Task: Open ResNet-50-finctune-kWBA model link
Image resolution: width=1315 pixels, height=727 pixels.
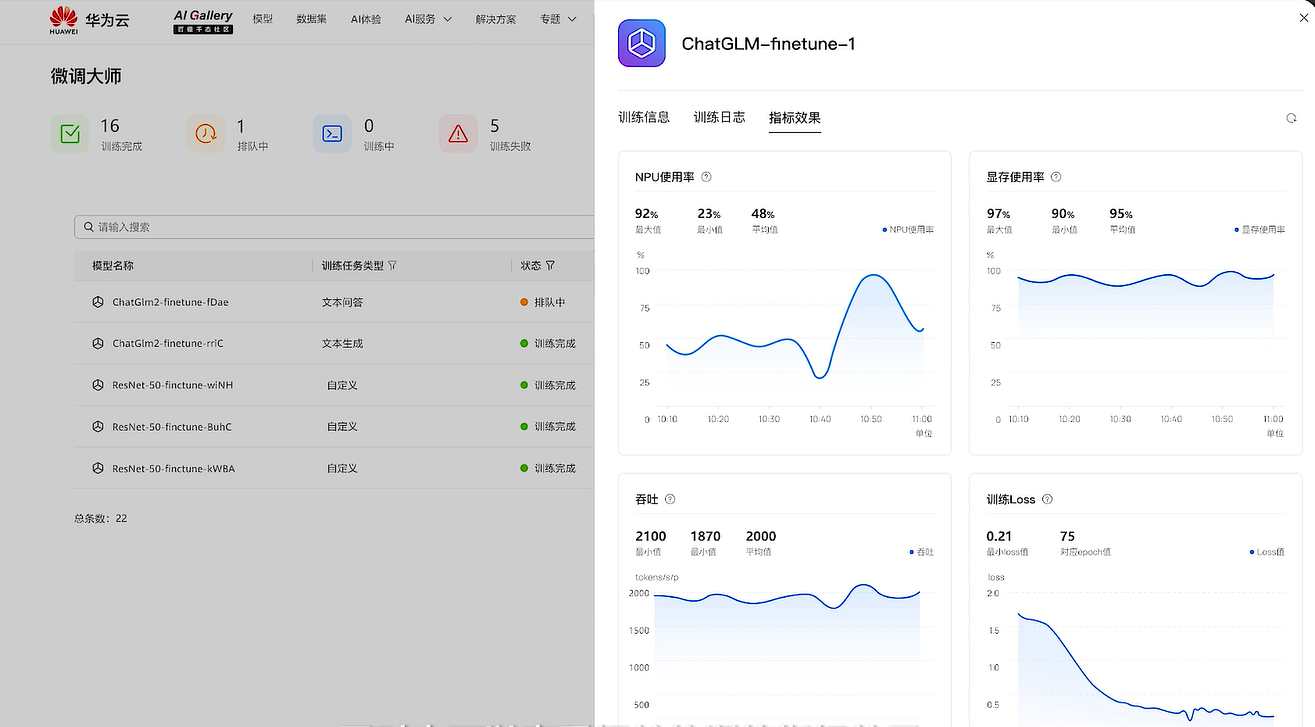Action: pyautogui.click(x=174, y=468)
